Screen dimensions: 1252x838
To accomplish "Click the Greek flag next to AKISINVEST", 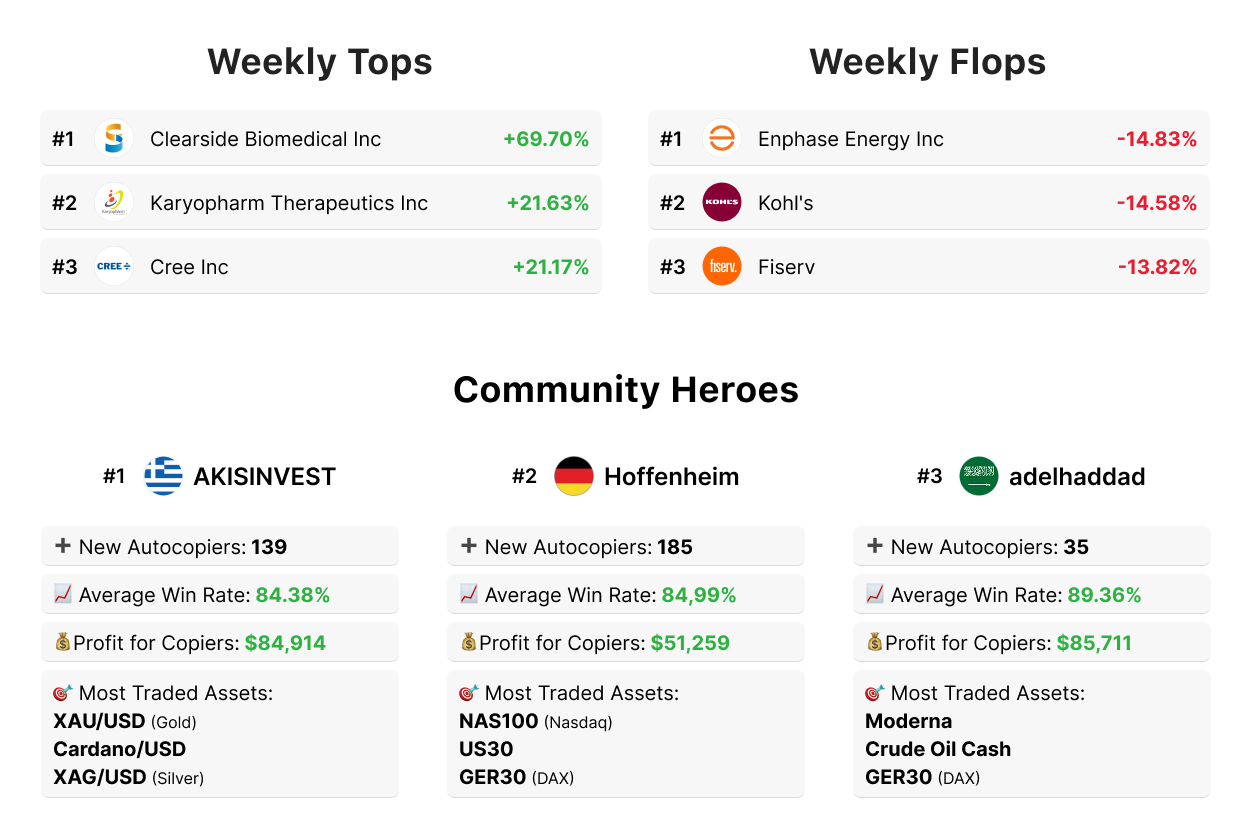I will (x=163, y=476).
